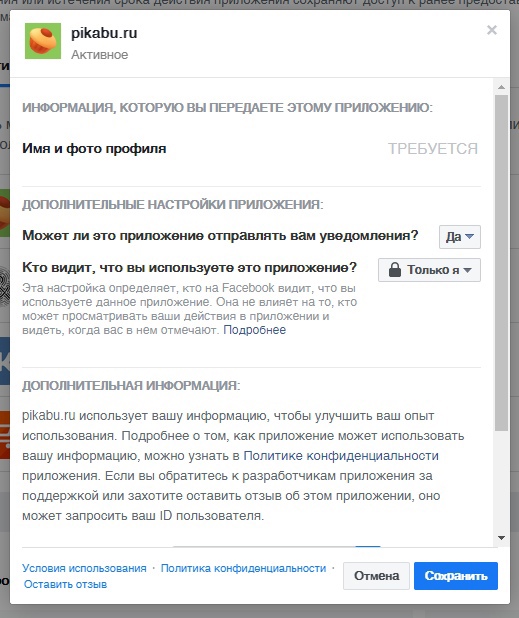Click the caret arrow next to "Только я"
The image size is (519, 618).
point(467,270)
